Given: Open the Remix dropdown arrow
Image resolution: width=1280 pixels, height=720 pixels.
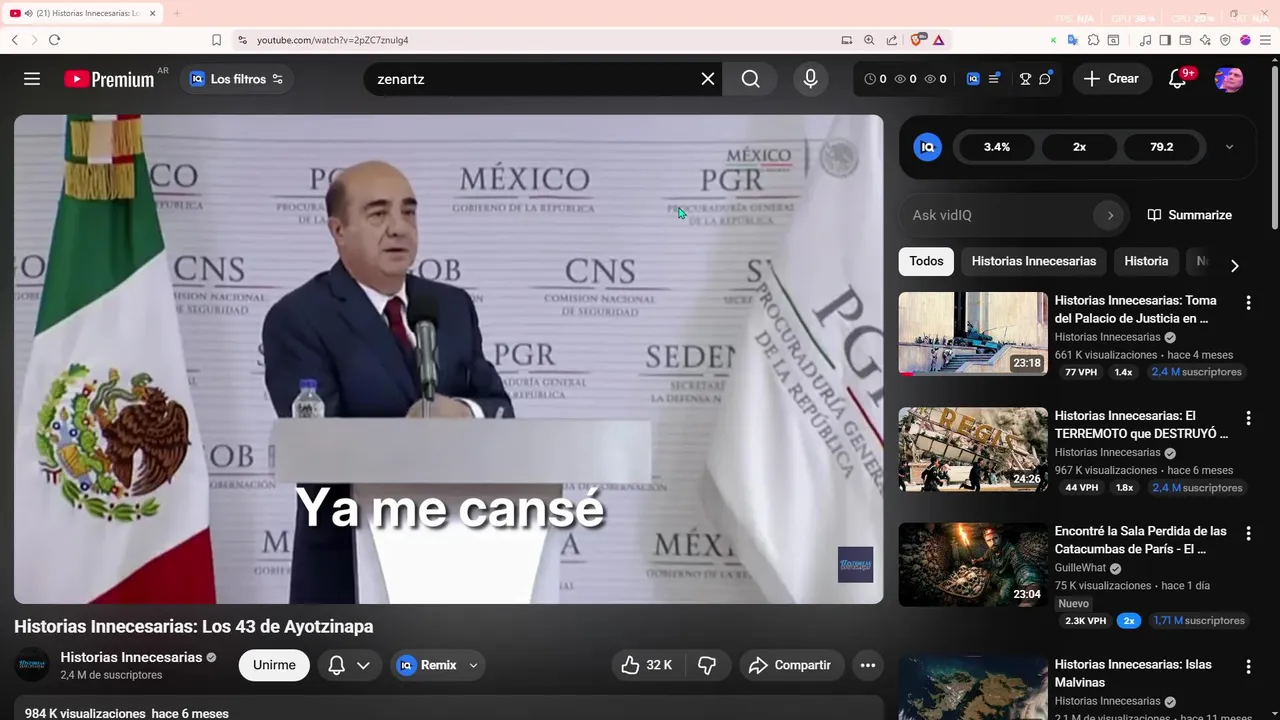Looking at the screenshot, I should click(473, 665).
